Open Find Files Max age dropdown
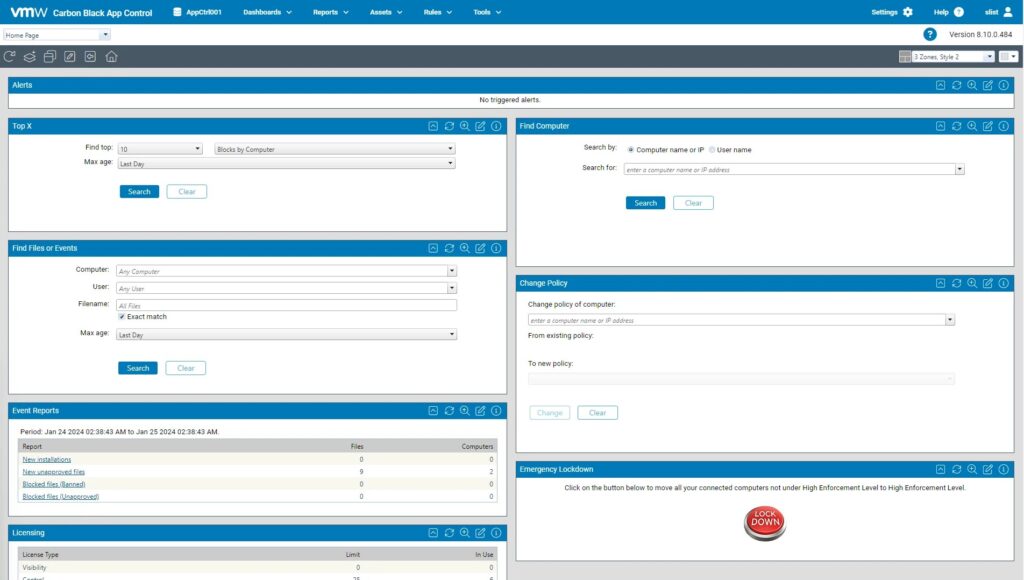The width and height of the screenshot is (1024, 580). pyautogui.click(x=286, y=334)
